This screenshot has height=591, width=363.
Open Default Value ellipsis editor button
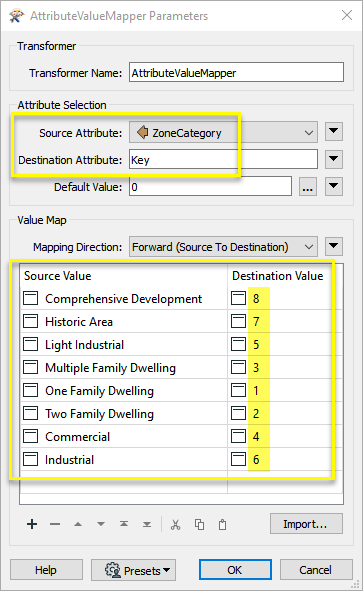point(308,187)
